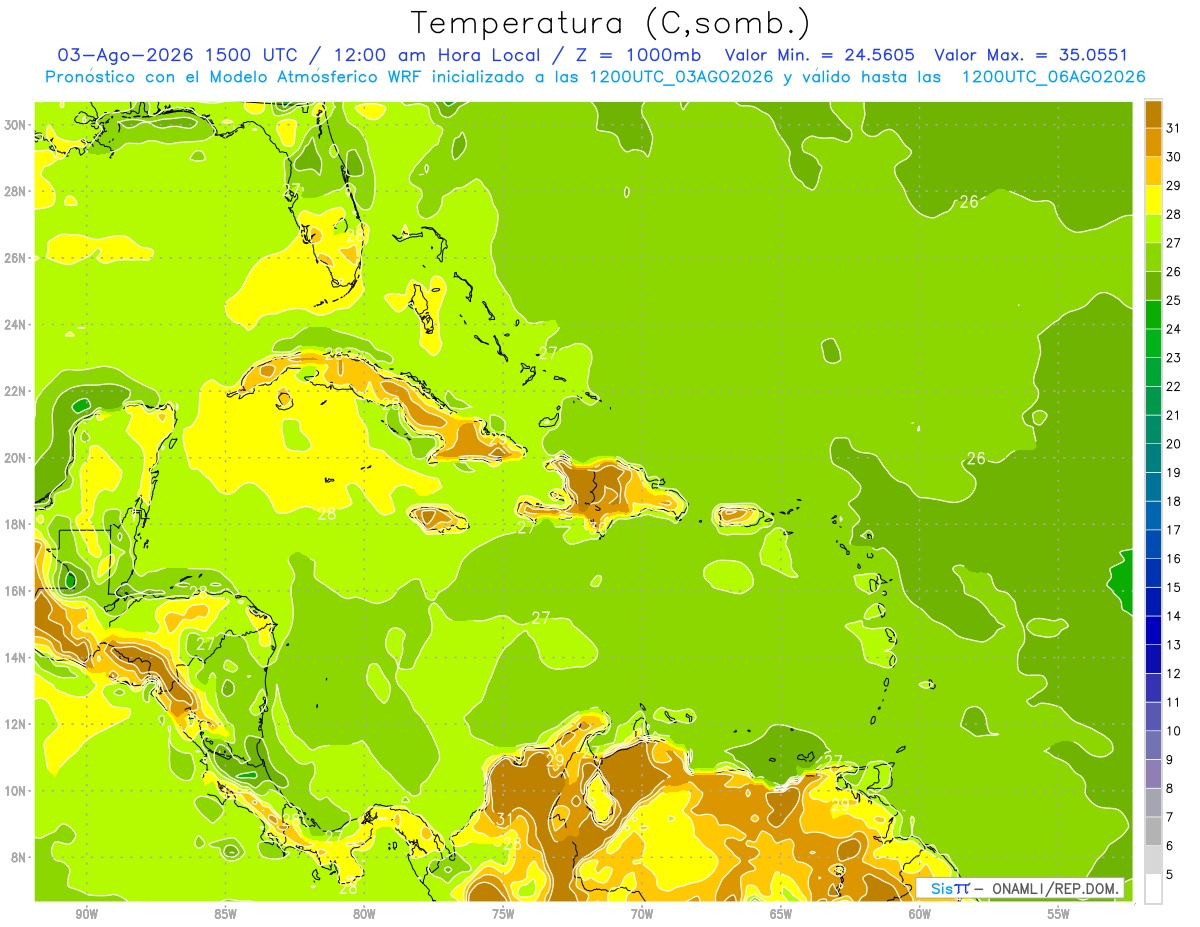This screenshot has width=1200, height=927.
Task: Click the '12N' latitude label
Action: tap(15, 724)
